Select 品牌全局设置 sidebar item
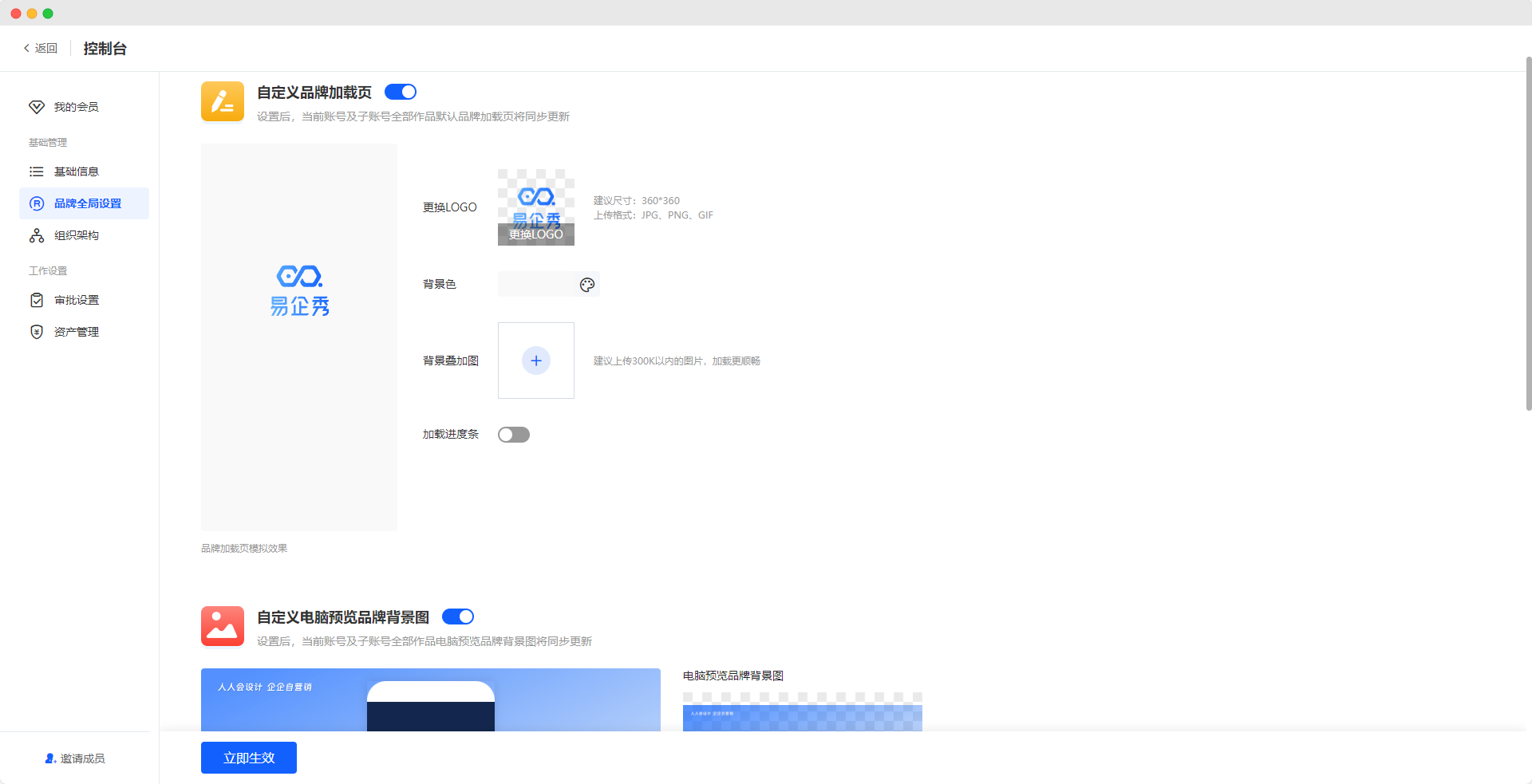The height and width of the screenshot is (784, 1532). pyautogui.click(x=84, y=203)
